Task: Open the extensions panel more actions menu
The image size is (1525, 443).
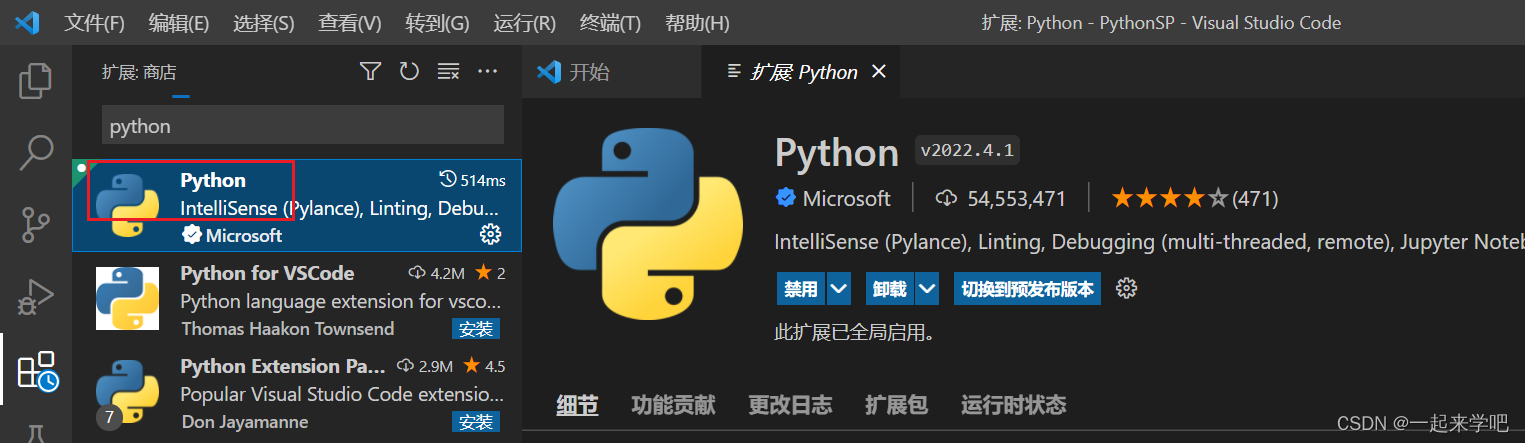Action: click(x=487, y=71)
